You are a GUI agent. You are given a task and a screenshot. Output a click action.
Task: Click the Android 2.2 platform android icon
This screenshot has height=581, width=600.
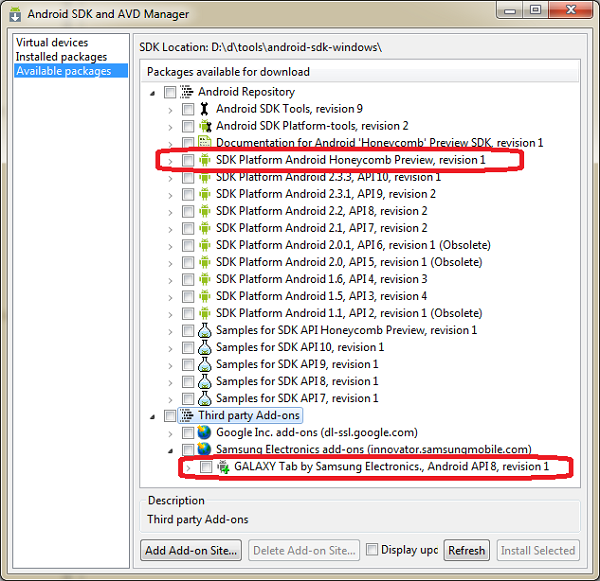pos(205,211)
